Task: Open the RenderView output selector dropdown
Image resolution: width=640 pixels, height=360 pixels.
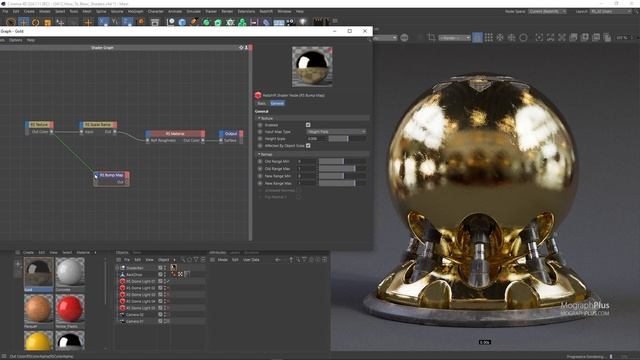Action: pos(454,38)
